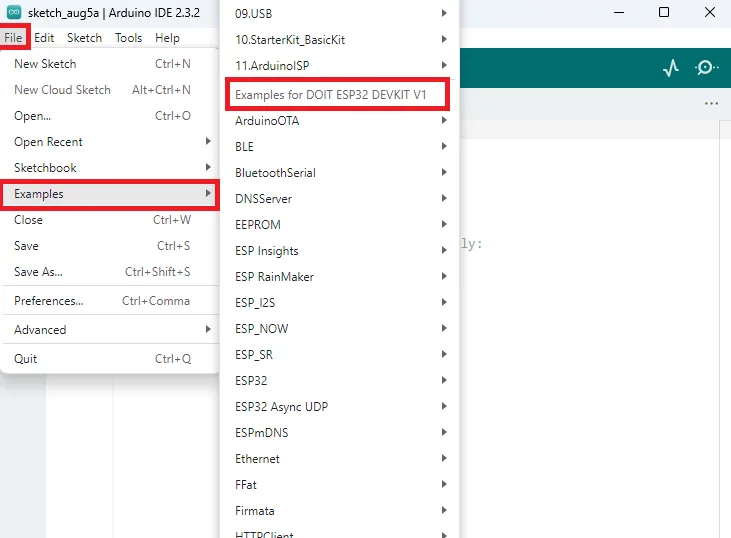
Task: Maximize the Arduino IDE window
Action: tap(664, 13)
